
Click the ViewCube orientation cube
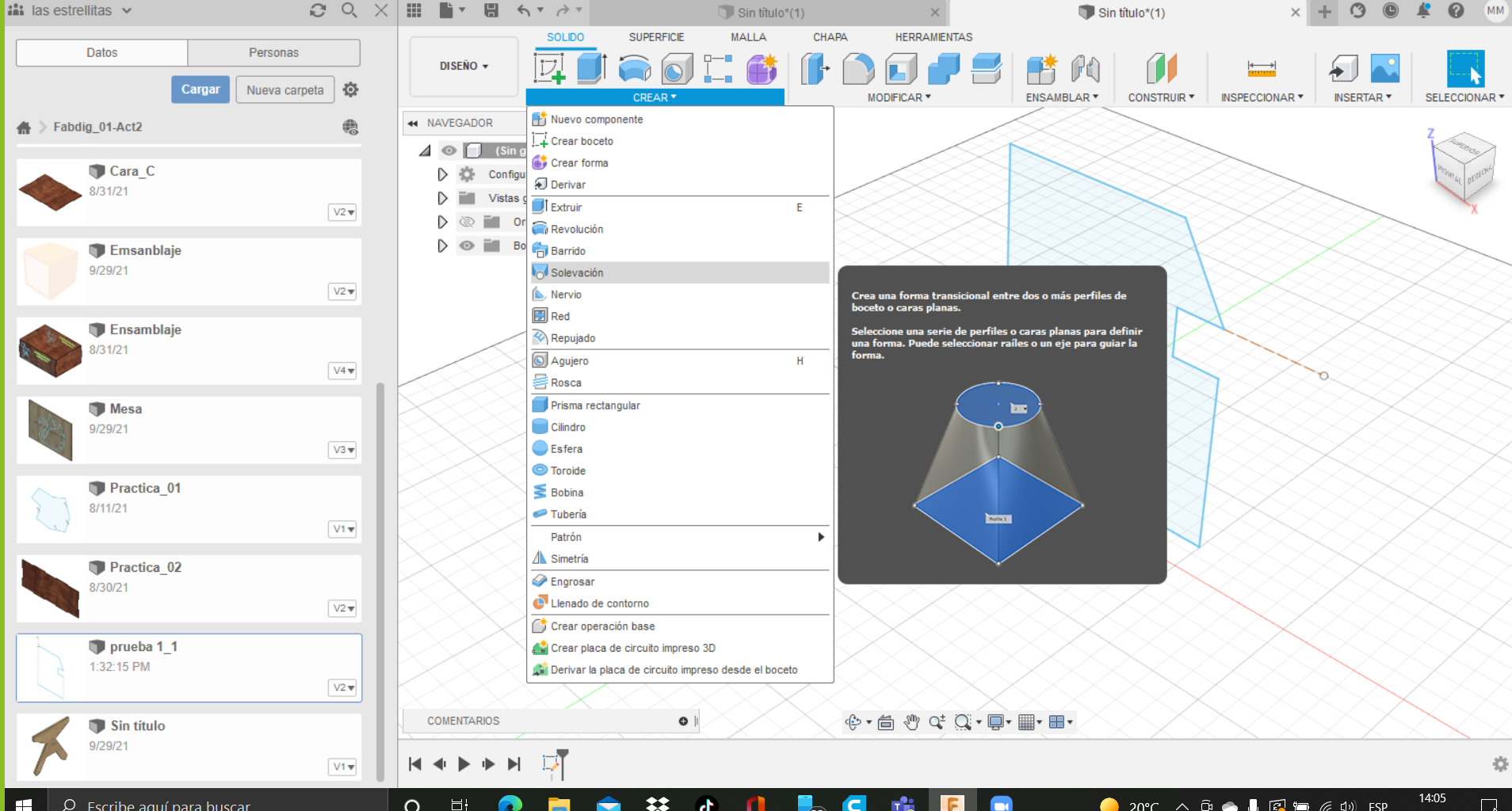click(x=1464, y=168)
